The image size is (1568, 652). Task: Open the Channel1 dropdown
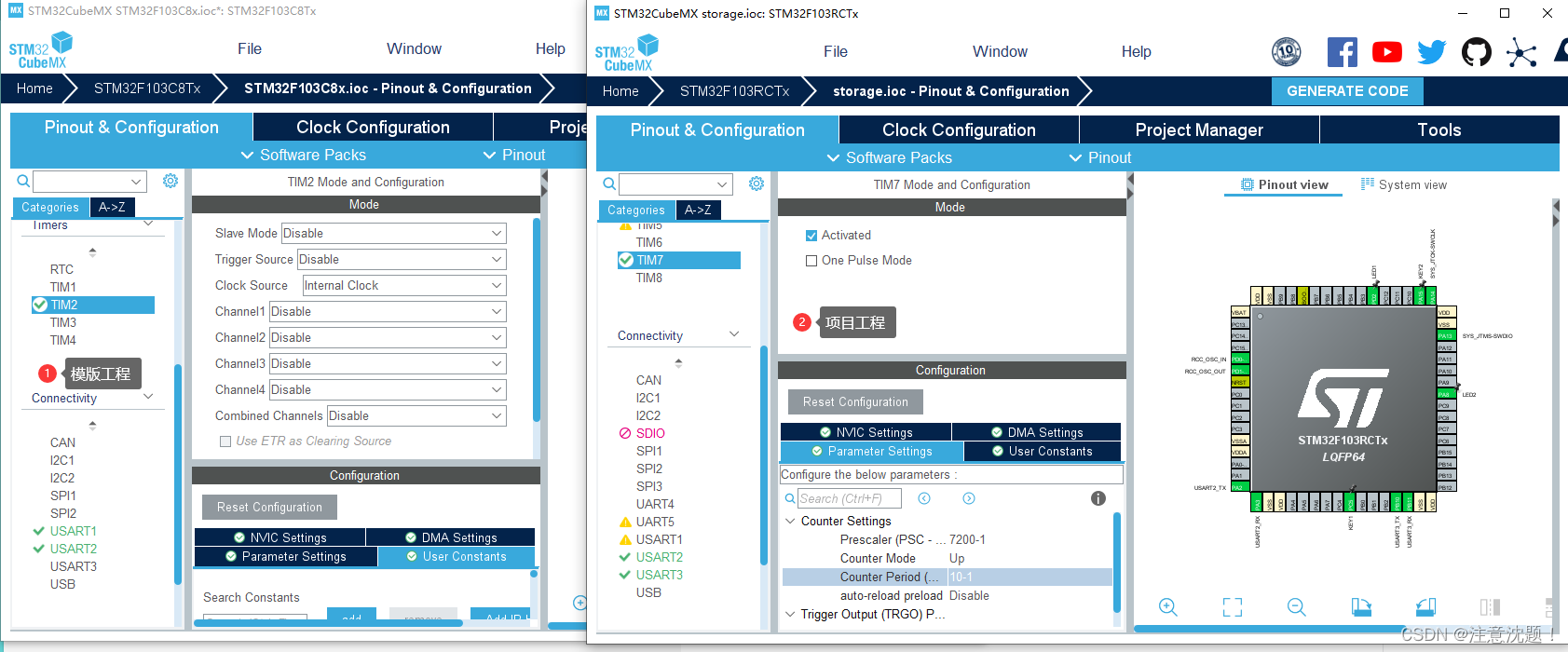pos(388,311)
